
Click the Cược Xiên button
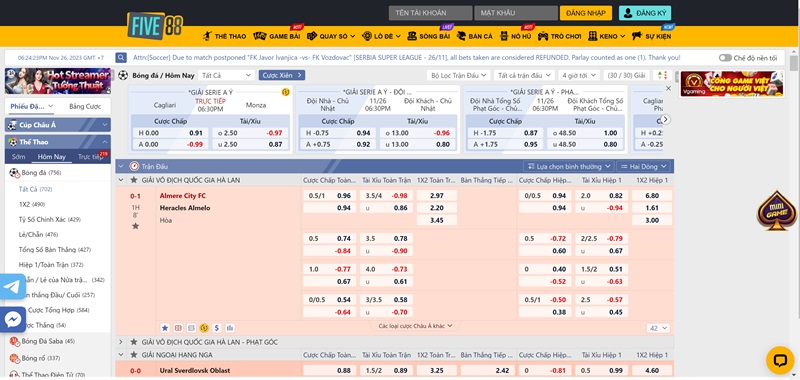point(282,75)
